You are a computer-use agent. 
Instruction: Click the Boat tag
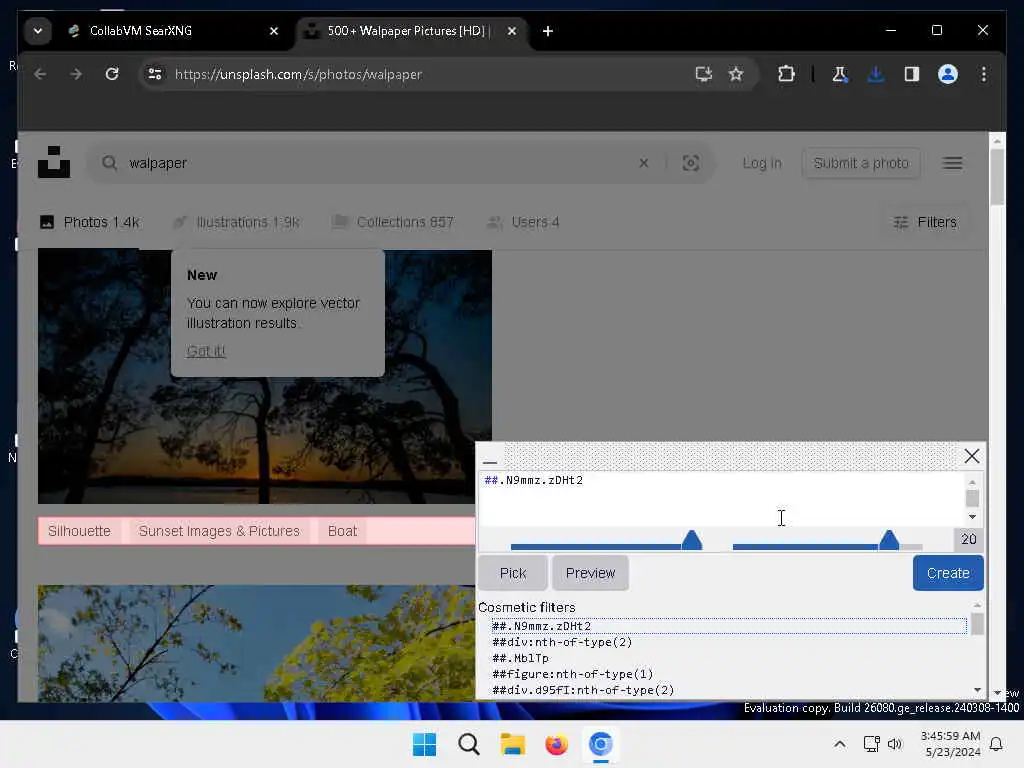[342, 531]
